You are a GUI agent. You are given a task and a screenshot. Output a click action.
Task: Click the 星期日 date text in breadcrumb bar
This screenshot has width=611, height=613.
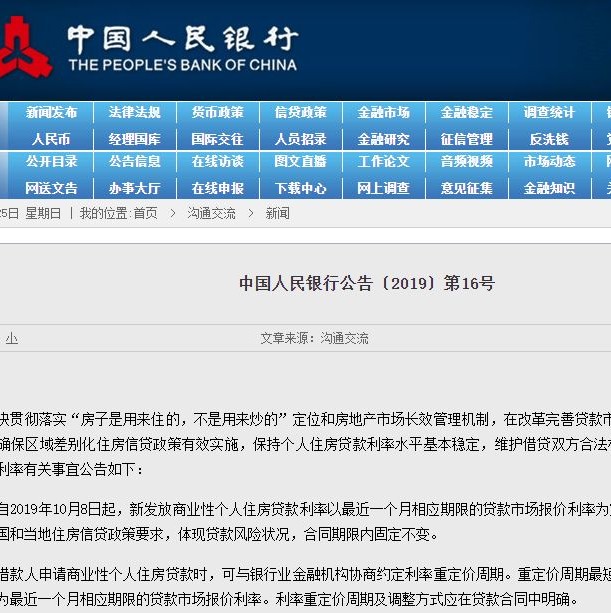43,213
